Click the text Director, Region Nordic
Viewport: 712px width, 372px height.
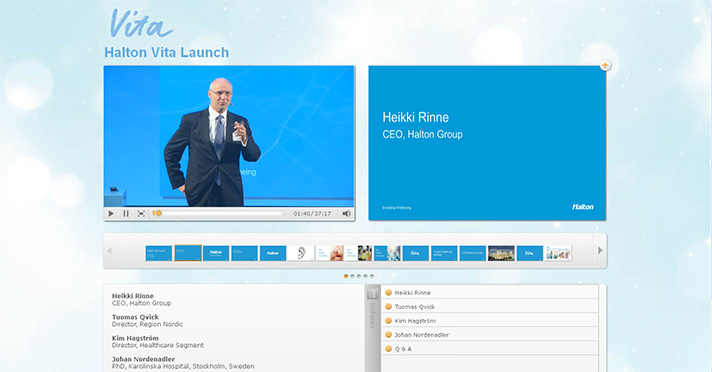click(x=147, y=324)
